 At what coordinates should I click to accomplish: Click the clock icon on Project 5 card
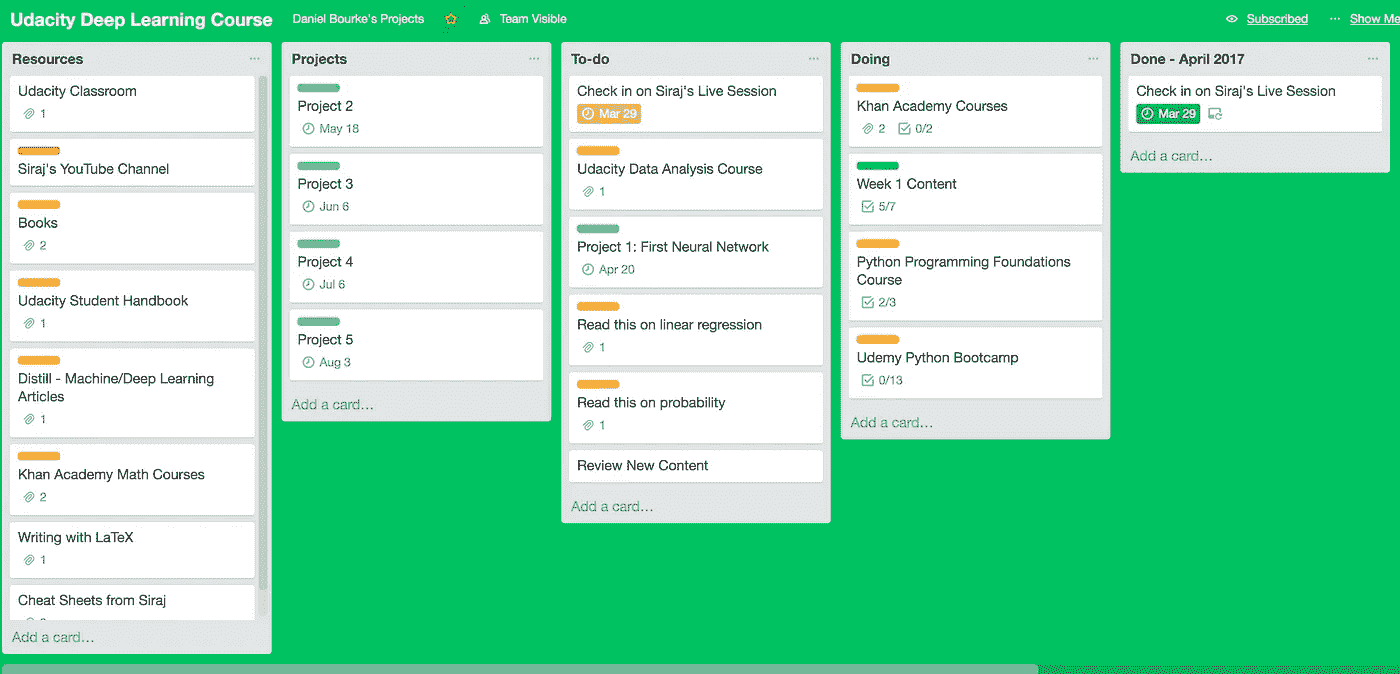point(308,363)
